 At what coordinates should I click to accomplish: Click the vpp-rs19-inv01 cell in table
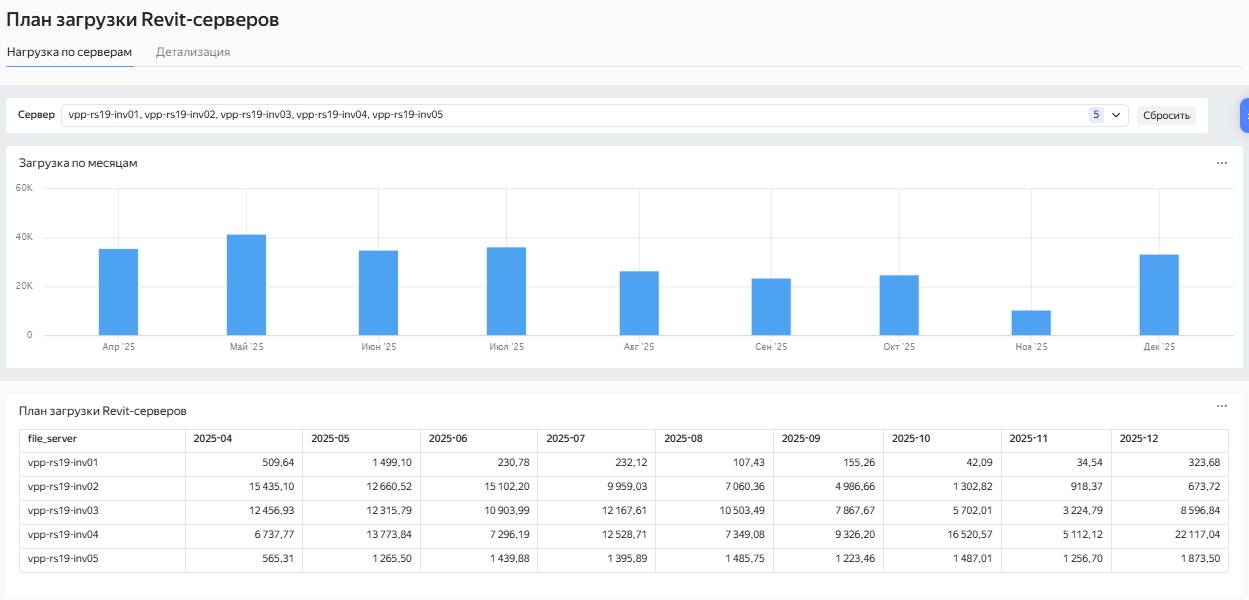click(x=62, y=463)
